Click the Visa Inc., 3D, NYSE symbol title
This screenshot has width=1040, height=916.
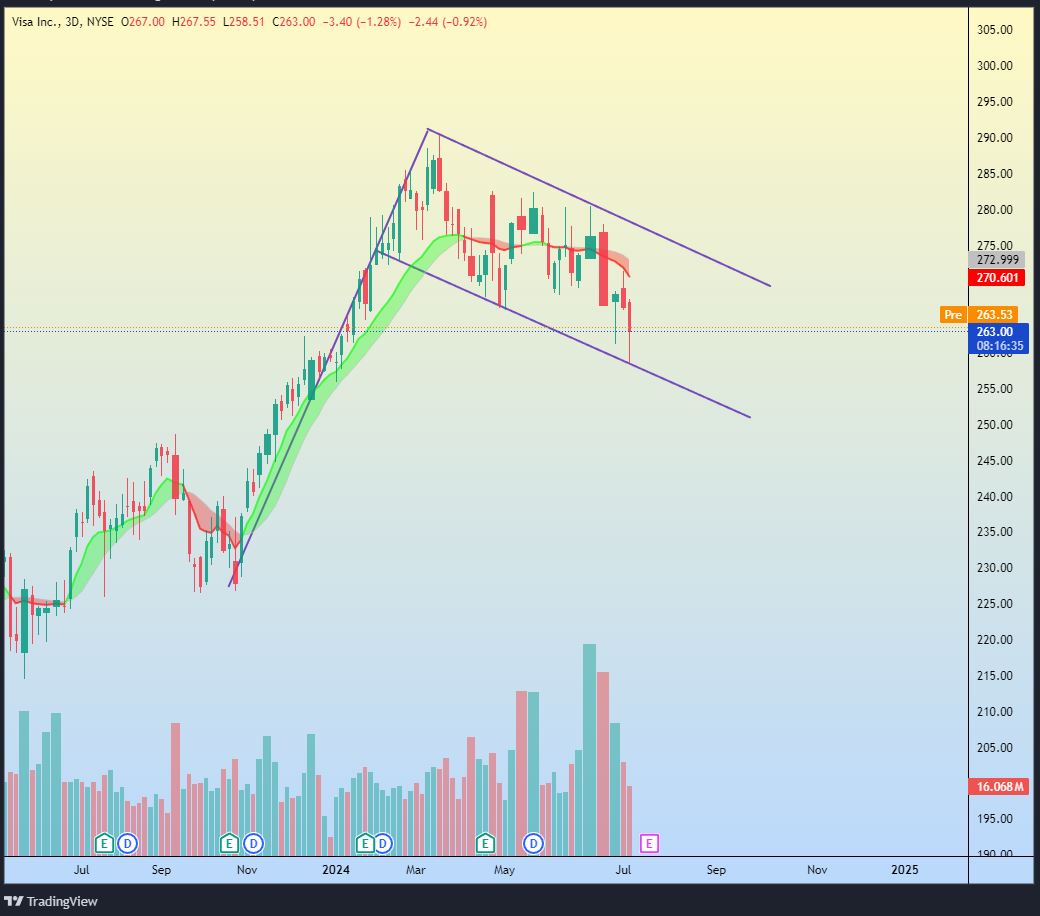point(62,22)
